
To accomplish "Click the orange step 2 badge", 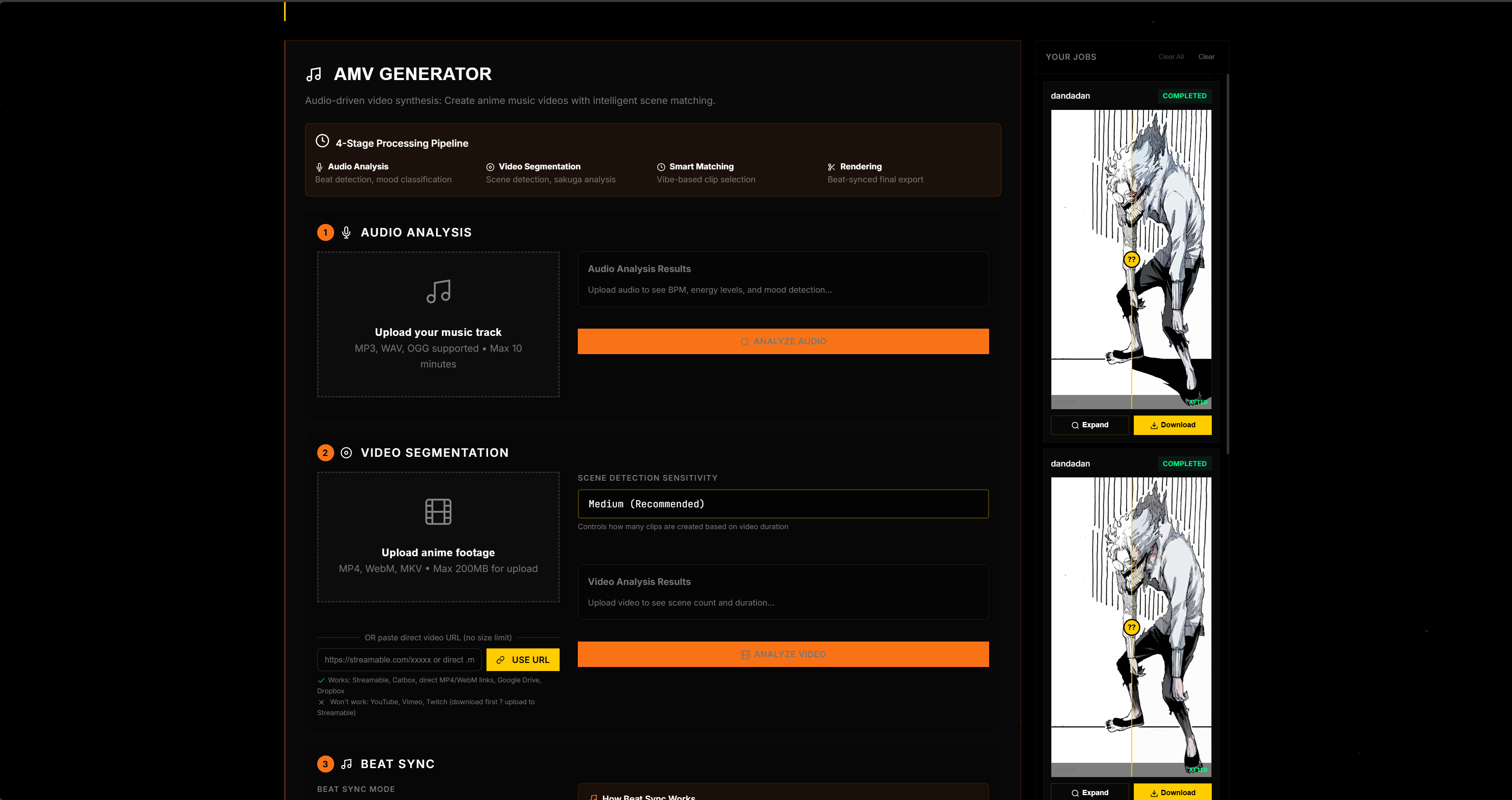I will pos(325,453).
